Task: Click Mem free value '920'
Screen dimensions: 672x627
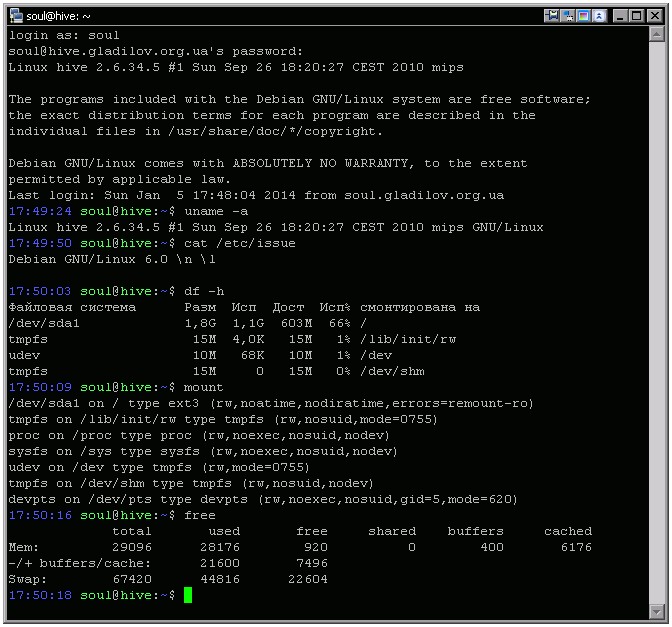Action: coord(316,547)
